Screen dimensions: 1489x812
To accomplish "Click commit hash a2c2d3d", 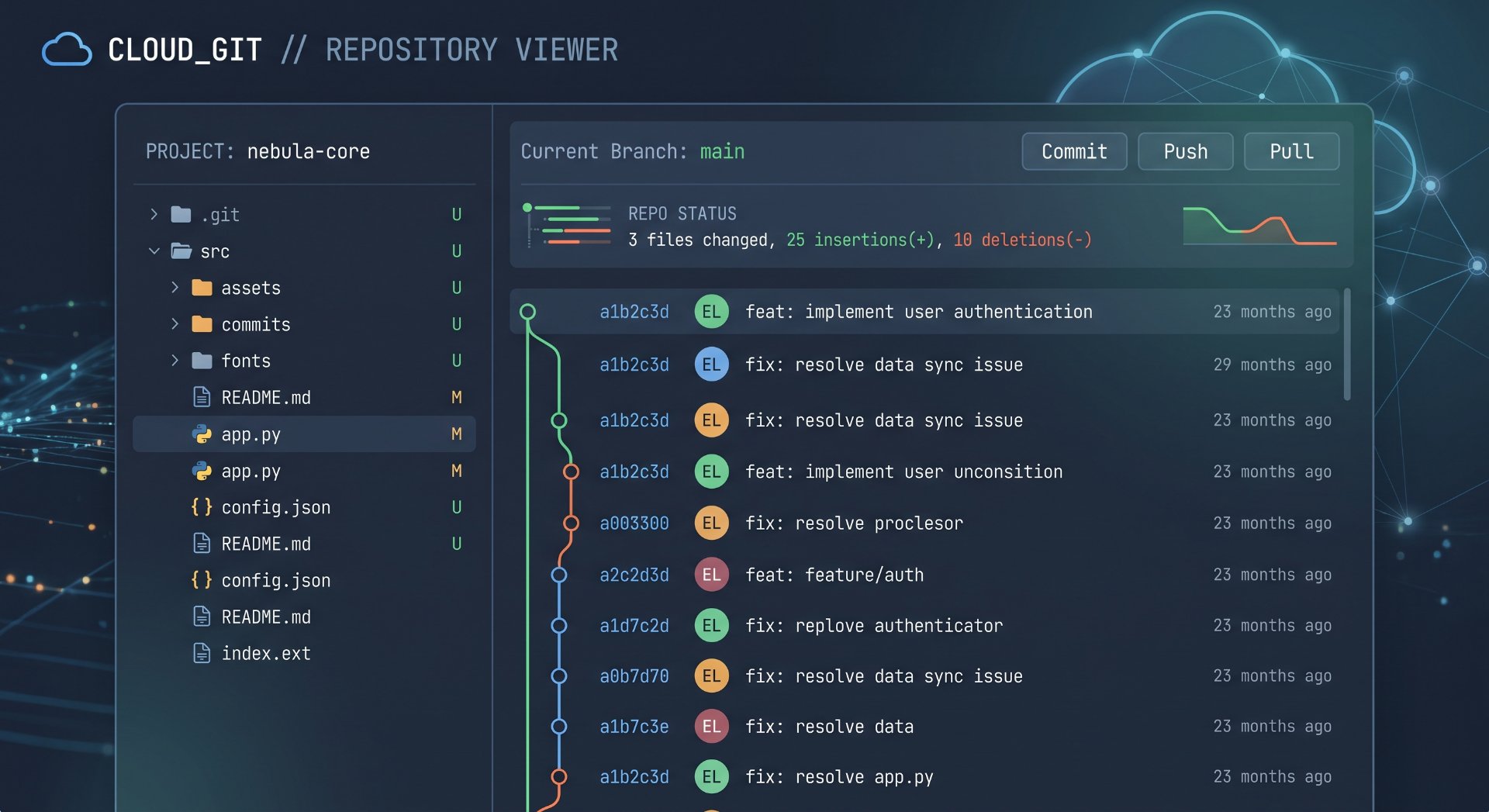I will point(634,575).
